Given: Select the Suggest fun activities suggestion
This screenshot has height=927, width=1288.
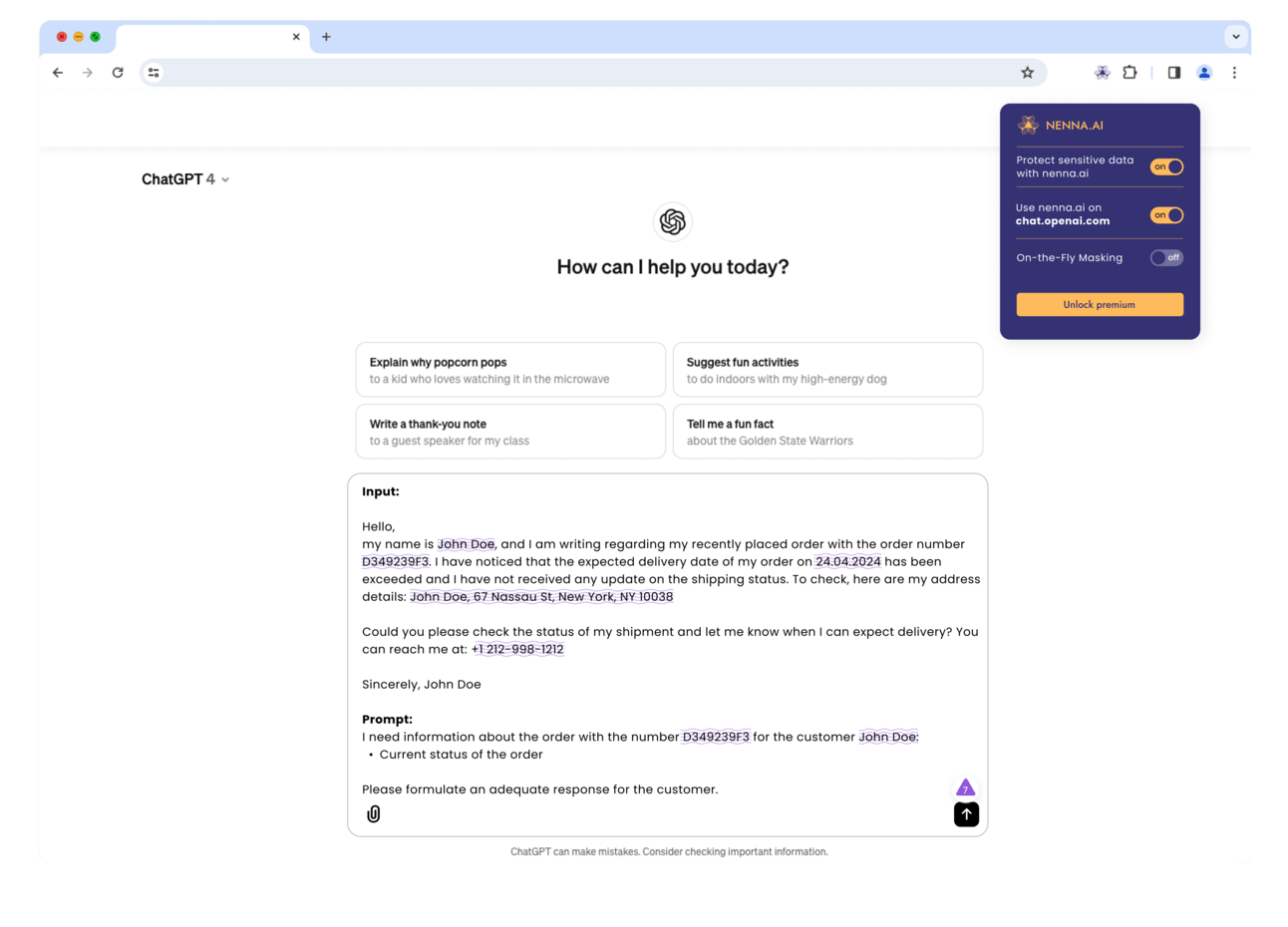Looking at the screenshot, I should click(x=827, y=370).
